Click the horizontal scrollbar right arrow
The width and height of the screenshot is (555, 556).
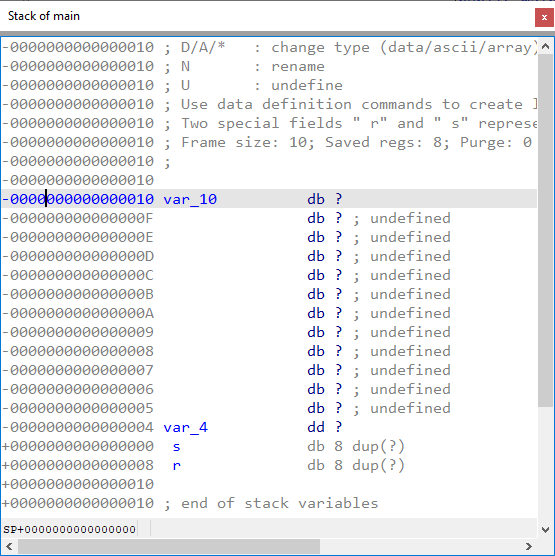click(529, 546)
